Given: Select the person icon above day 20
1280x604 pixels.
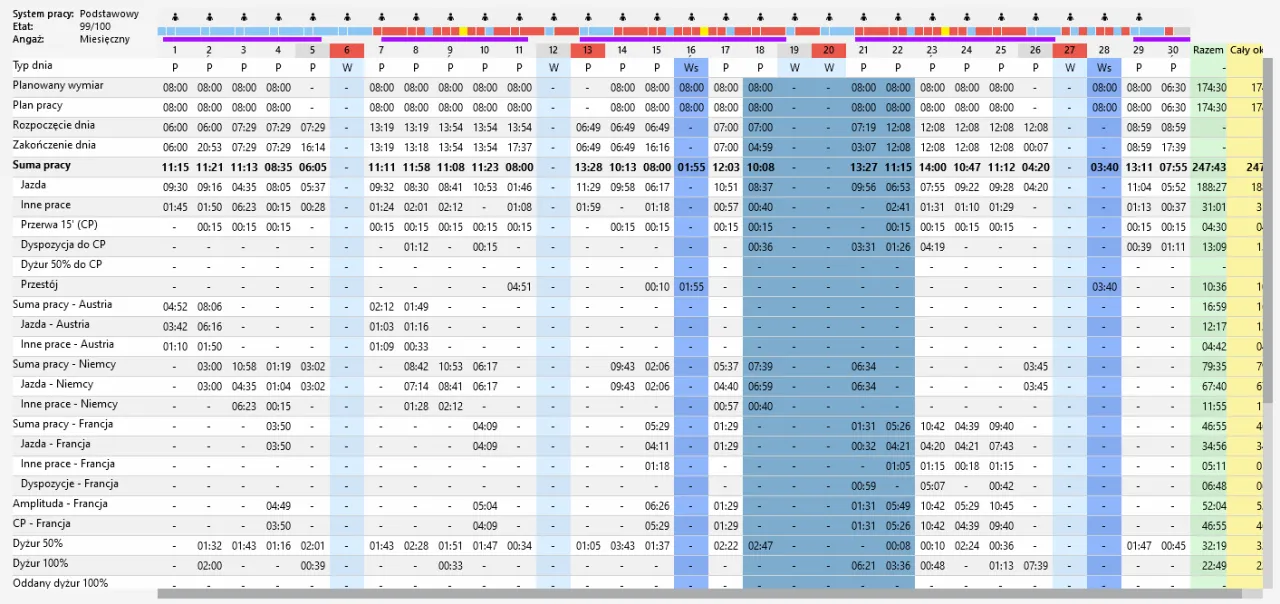Looking at the screenshot, I should click(x=828, y=18).
